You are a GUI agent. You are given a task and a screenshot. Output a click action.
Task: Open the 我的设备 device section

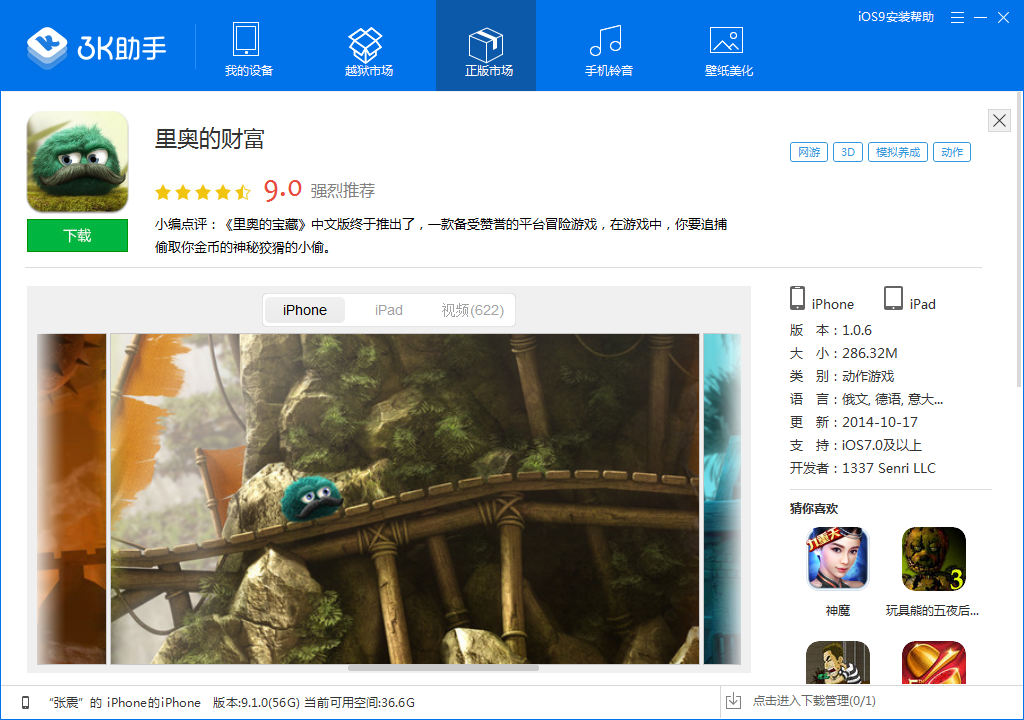(x=248, y=50)
